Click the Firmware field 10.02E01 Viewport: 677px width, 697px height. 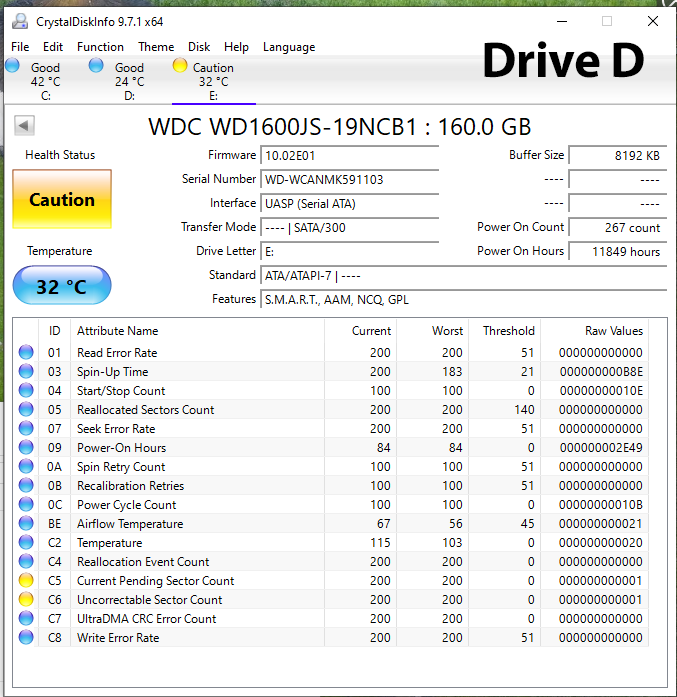pyautogui.click(x=350, y=156)
